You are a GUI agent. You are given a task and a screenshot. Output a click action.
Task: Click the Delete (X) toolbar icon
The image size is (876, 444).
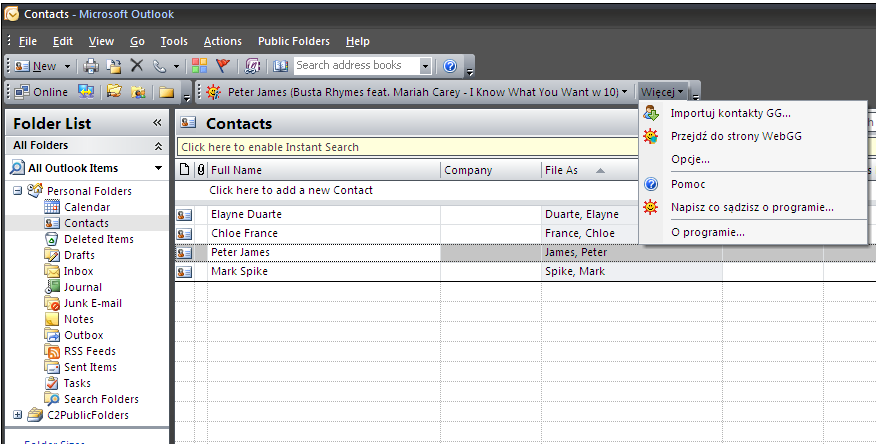tap(137, 66)
